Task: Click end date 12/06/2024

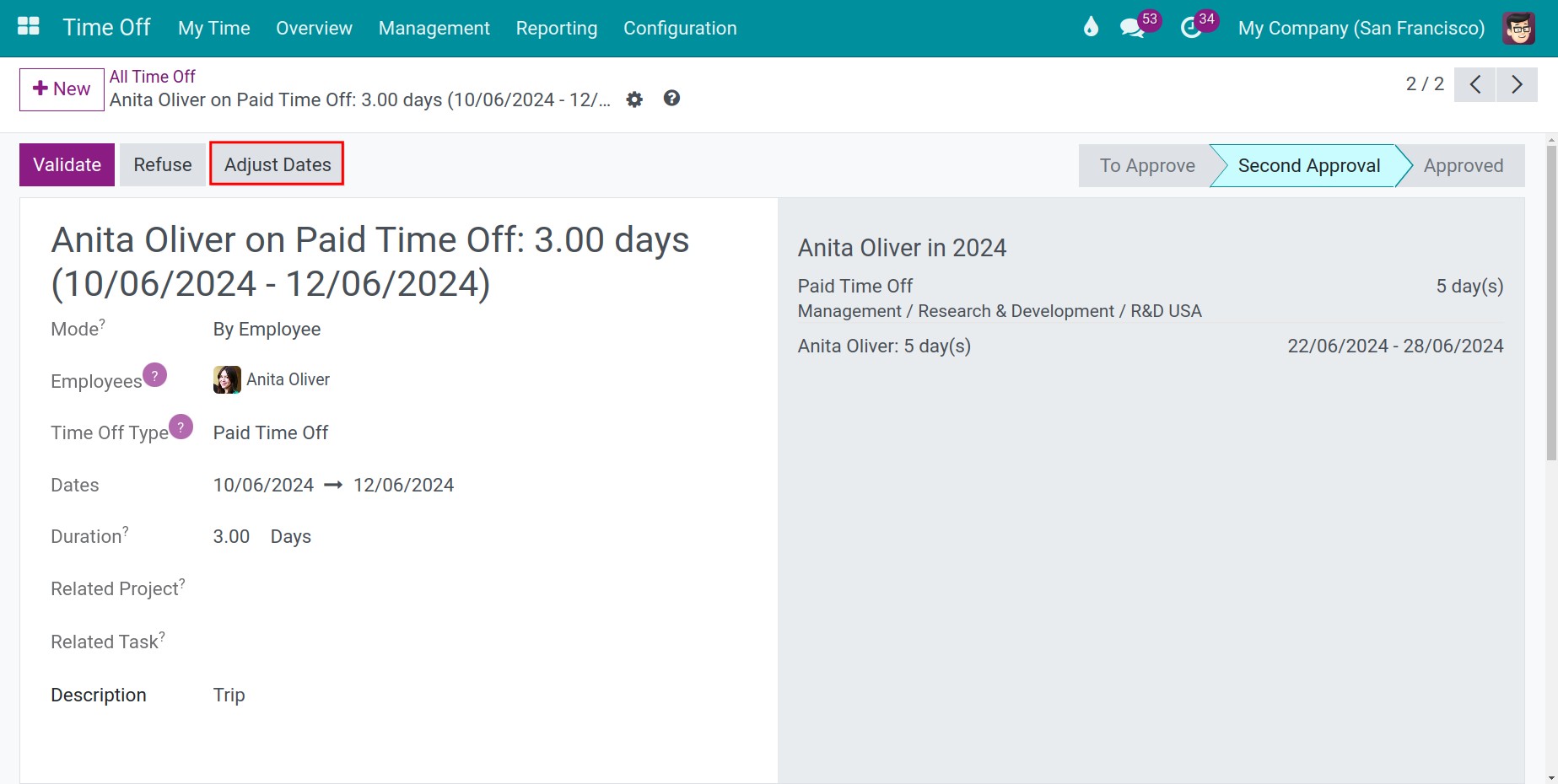Action: coord(403,485)
